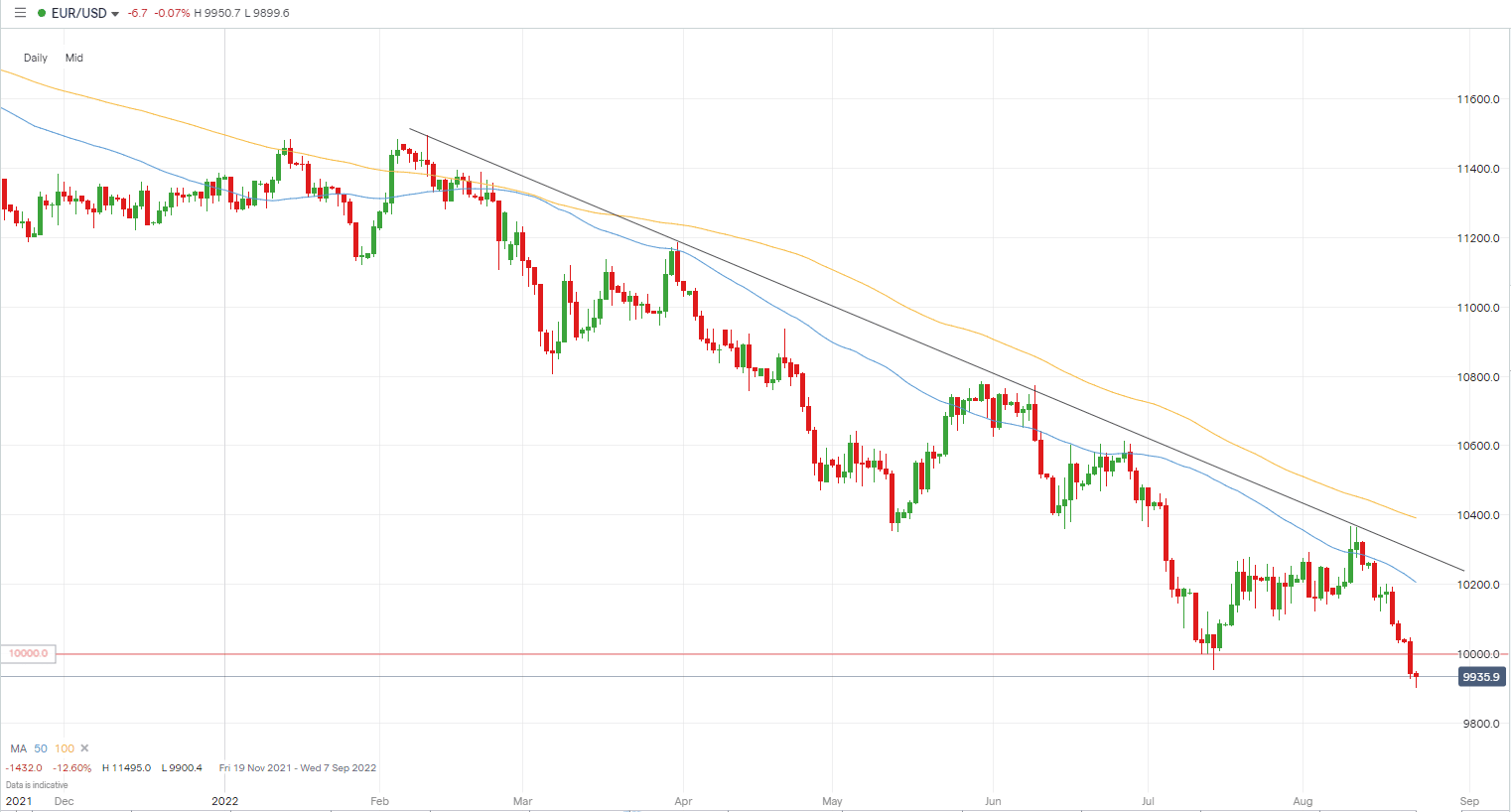This screenshot has height=812, width=1511.
Task: Click the May label on time axis
Action: click(x=832, y=801)
